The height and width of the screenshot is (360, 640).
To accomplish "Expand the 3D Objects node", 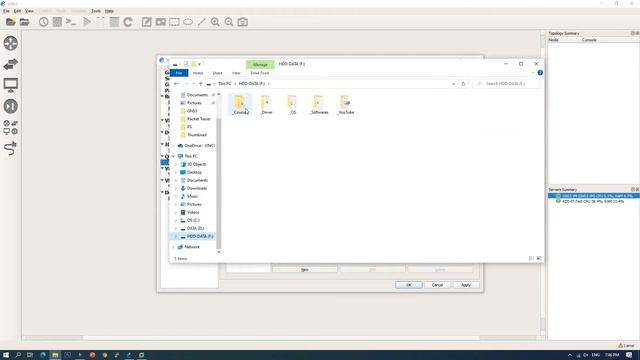I will click(x=176, y=164).
